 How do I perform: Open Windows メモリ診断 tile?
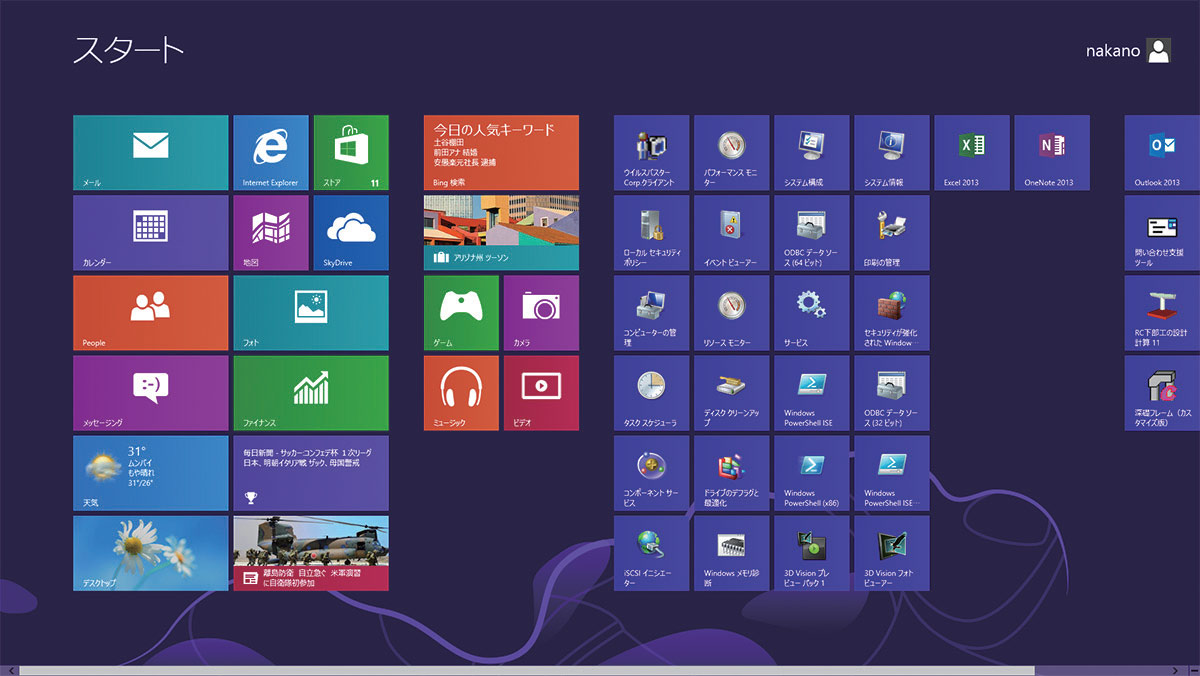coord(732,552)
